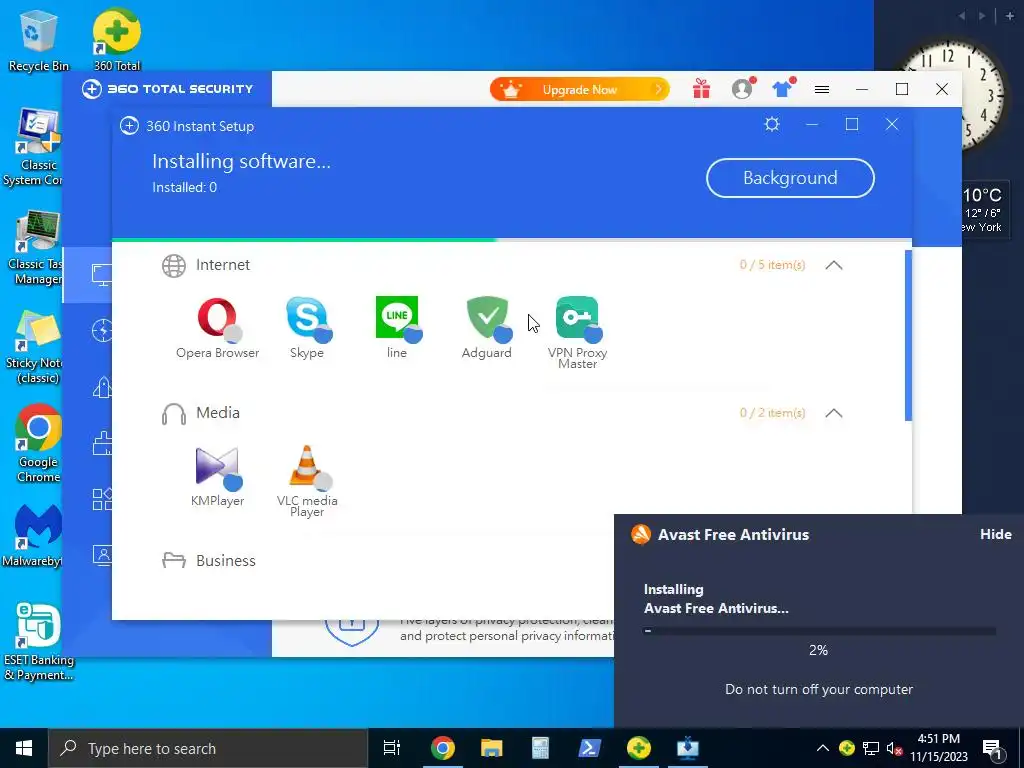This screenshot has height=768, width=1024.
Task: Open ESET Banking & Payment desktop icon
Action: point(39,642)
